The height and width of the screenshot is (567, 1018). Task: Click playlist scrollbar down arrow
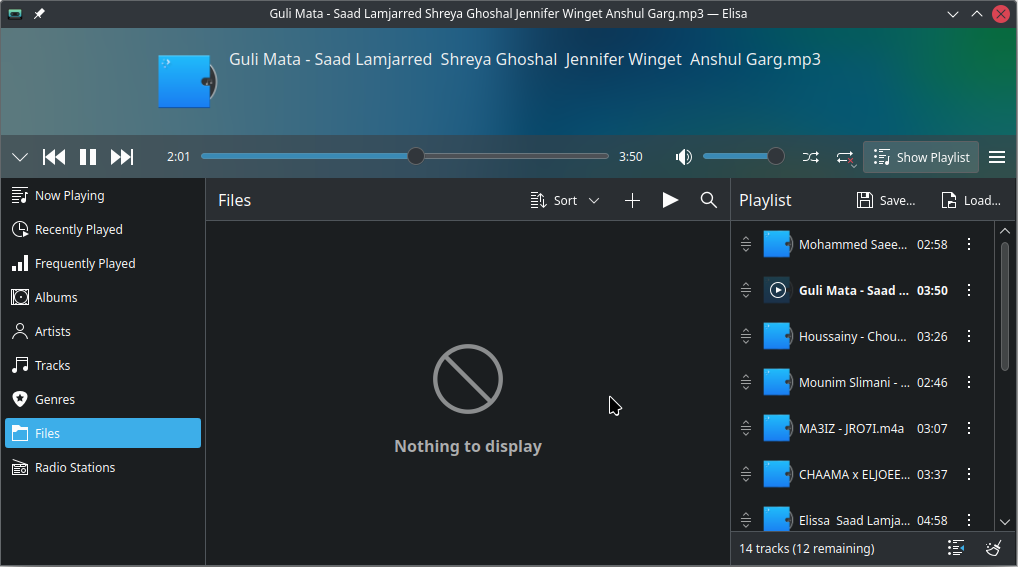1005,522
